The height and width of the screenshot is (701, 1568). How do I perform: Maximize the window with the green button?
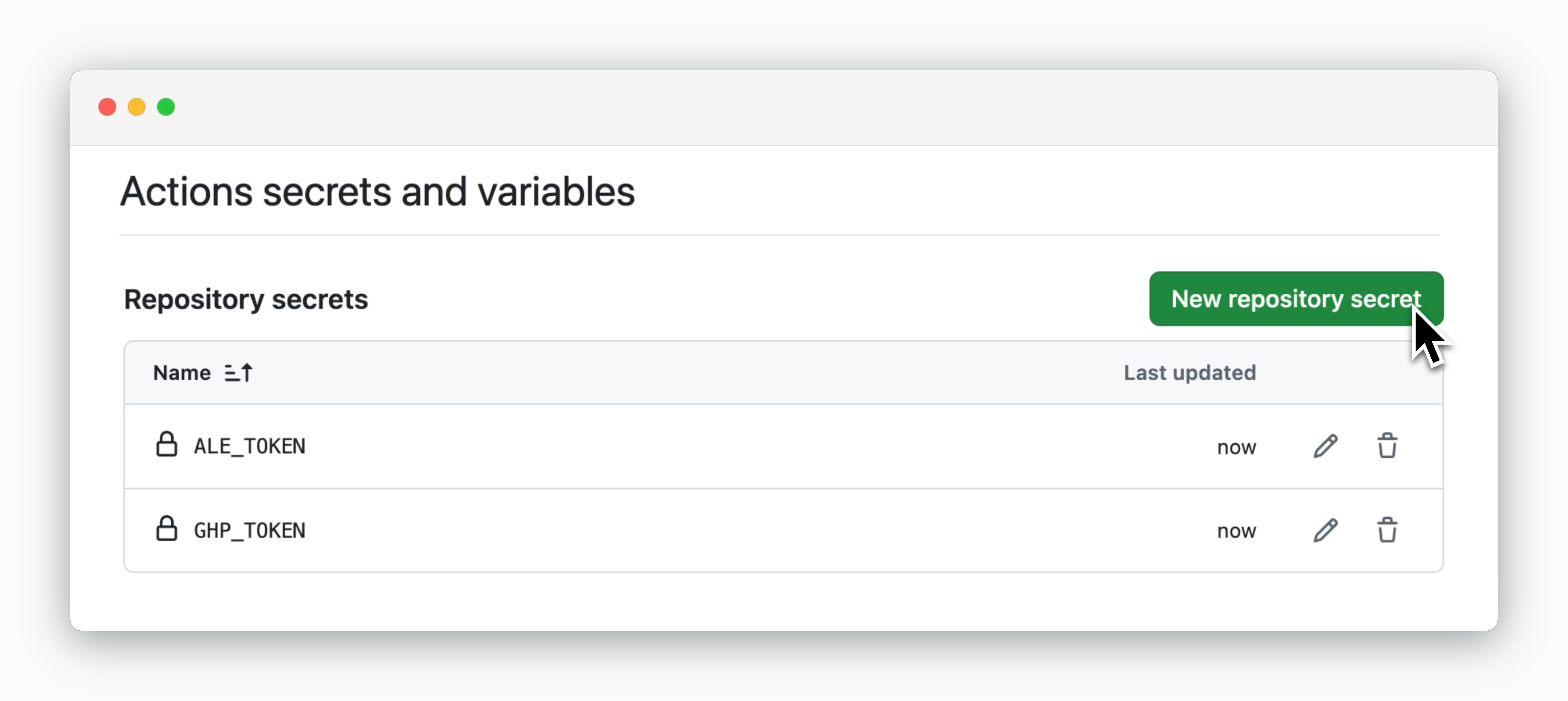pos(166,107)
